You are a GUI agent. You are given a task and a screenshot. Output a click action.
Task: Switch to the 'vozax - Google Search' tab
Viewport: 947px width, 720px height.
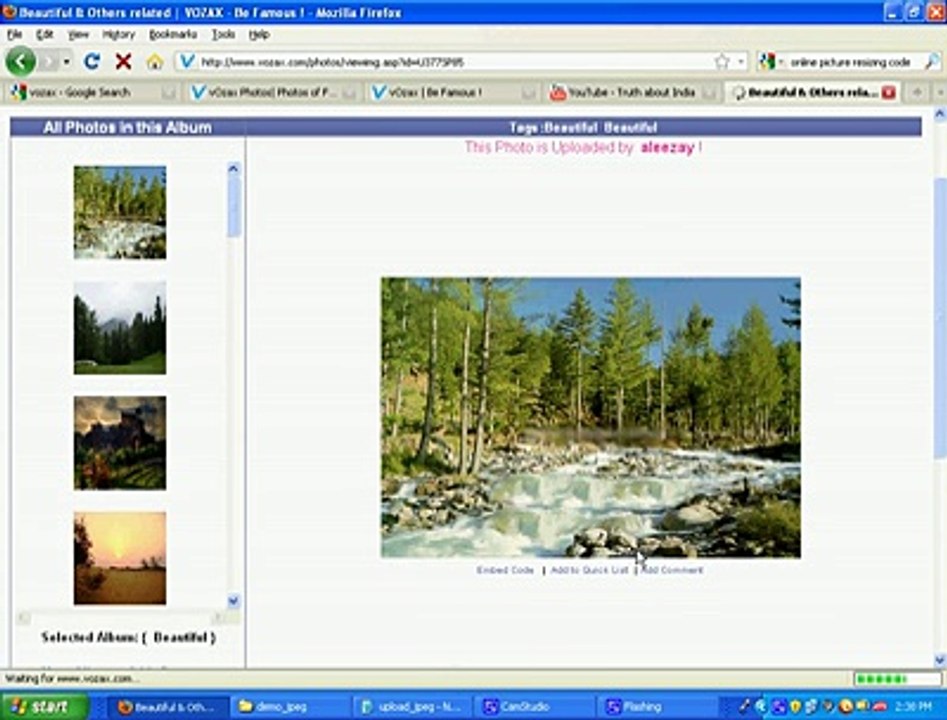(x=92, y=92)
